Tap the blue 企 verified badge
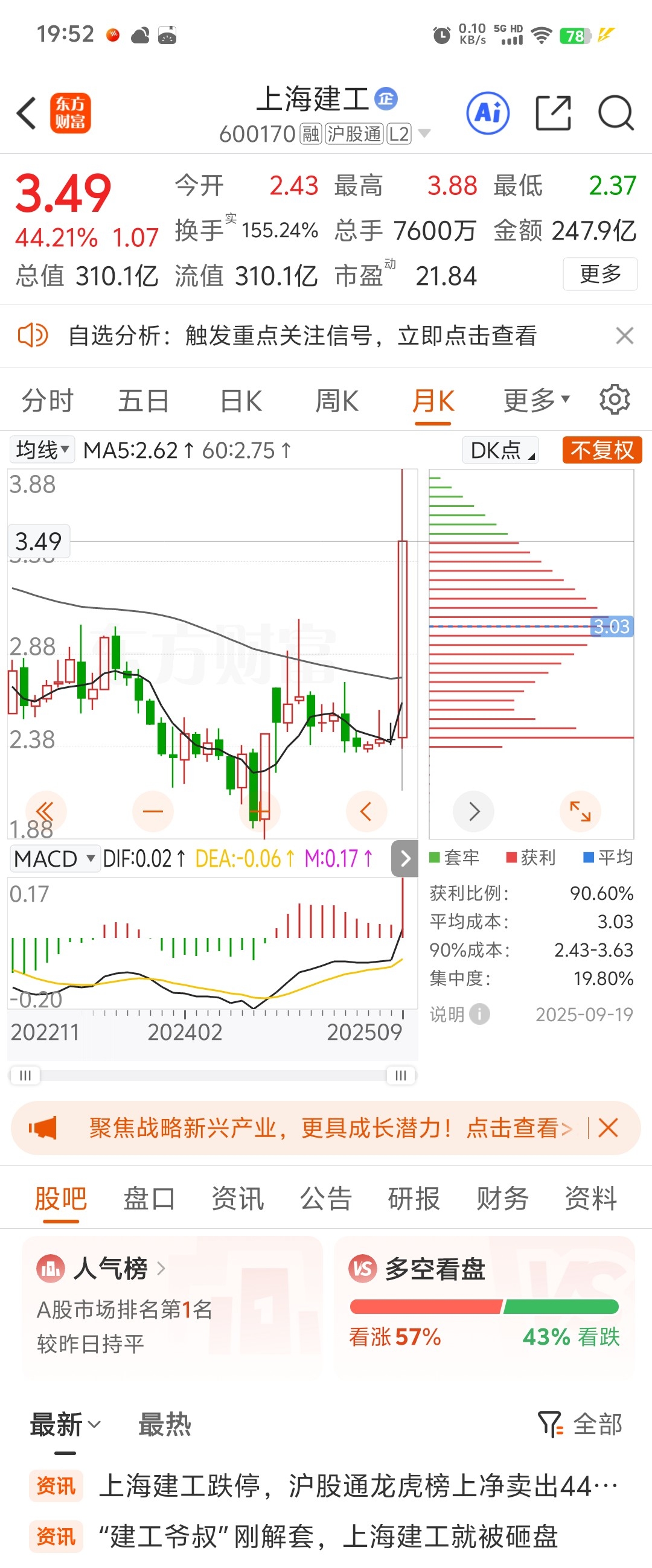 386,98
